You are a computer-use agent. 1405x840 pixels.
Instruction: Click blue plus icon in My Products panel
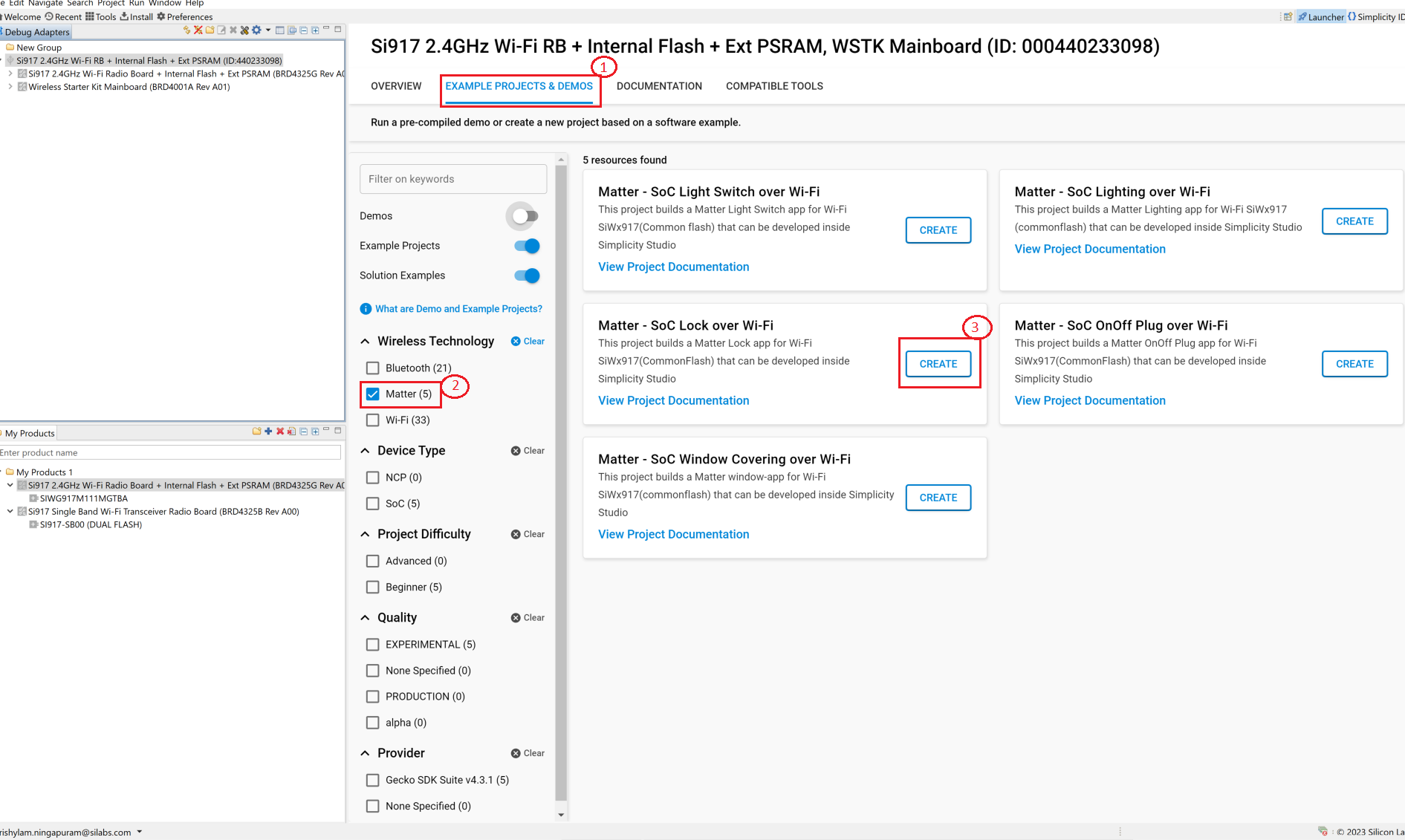268,432
